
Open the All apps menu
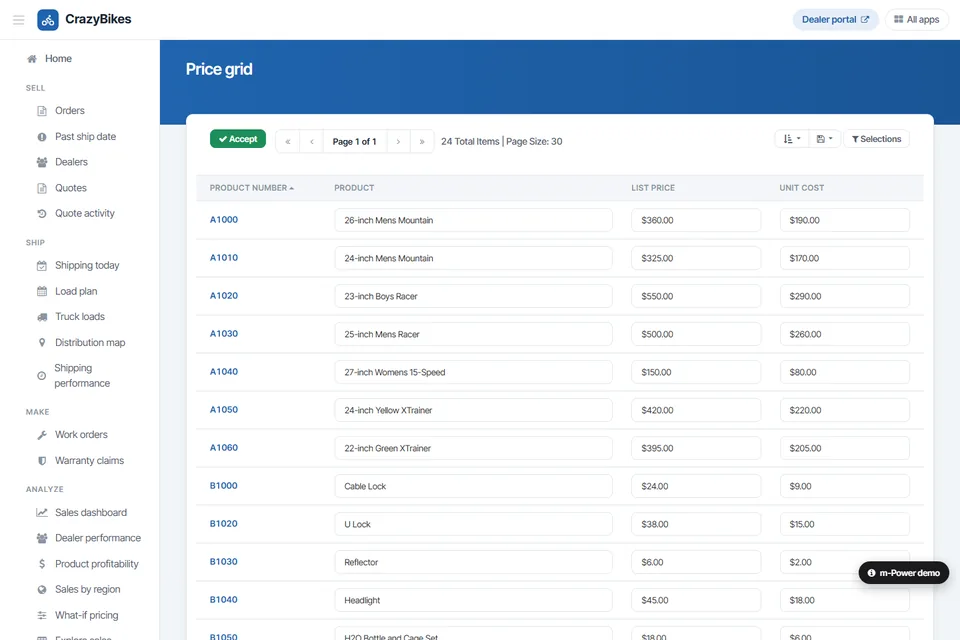(917, 20)
